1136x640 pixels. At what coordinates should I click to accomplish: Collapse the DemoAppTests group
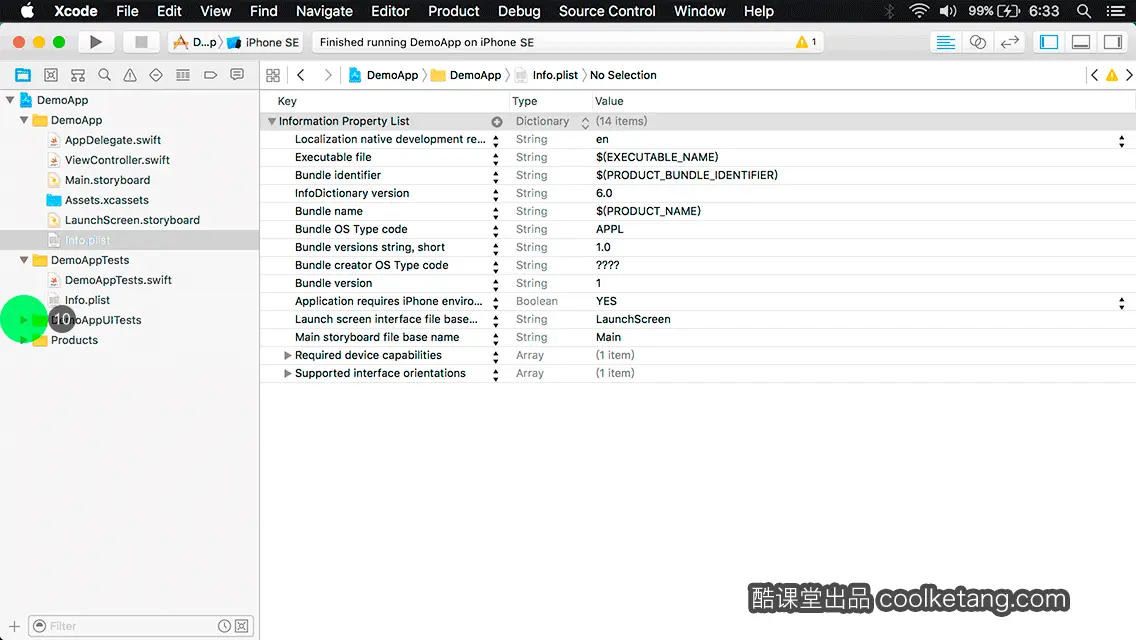coord(24,259)
